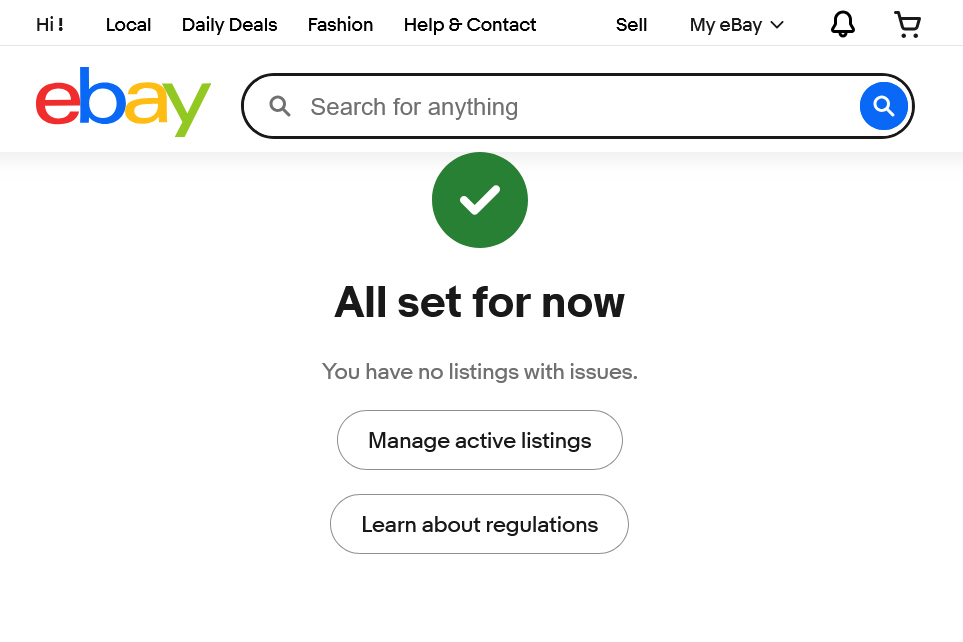This screenshot has width=963, height=642.
Task: Click the eBay logo to go home
Action: click(x=122, y=102)
